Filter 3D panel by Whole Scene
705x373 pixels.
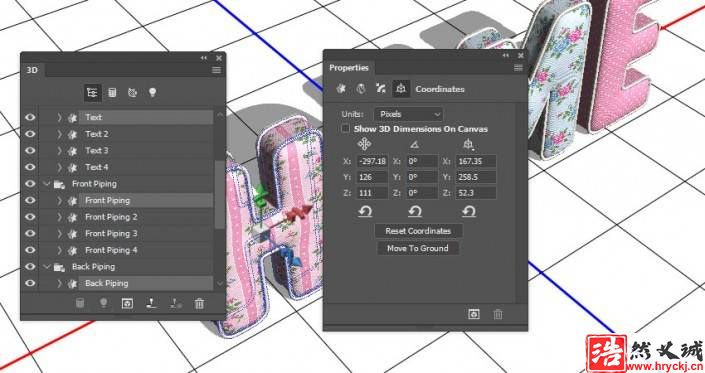point(92,93)
